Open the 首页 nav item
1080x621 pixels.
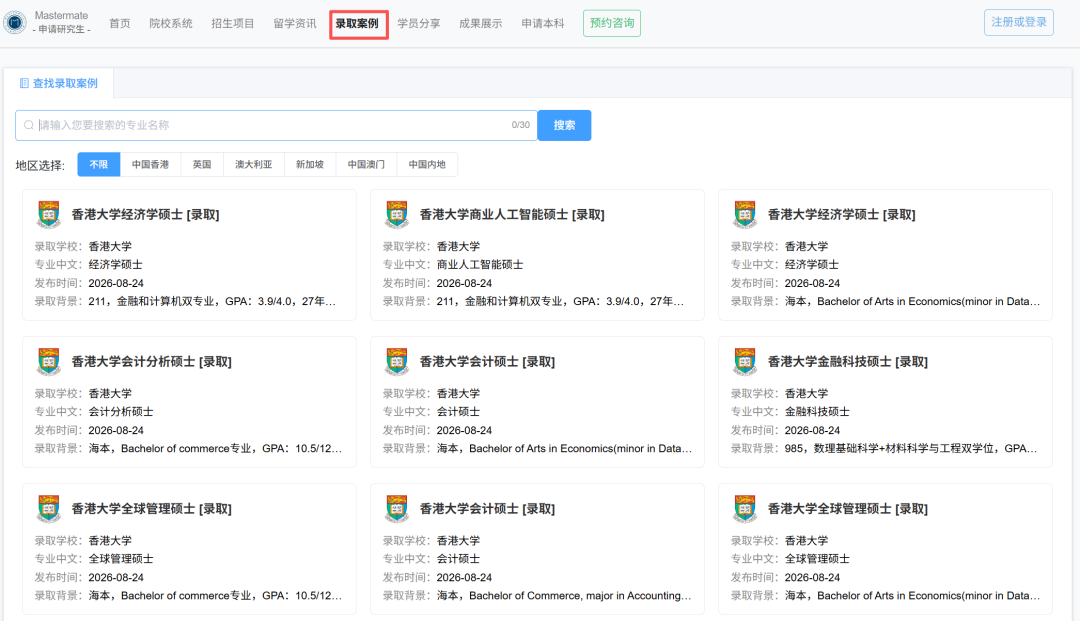point(120,23)
